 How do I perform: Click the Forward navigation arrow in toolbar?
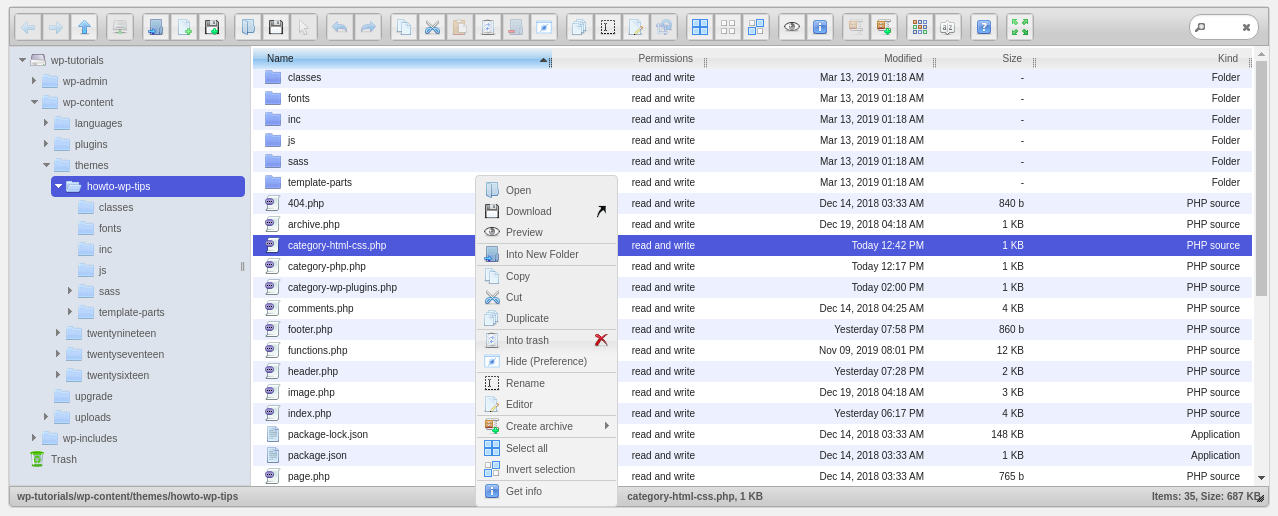click(56, 27)
